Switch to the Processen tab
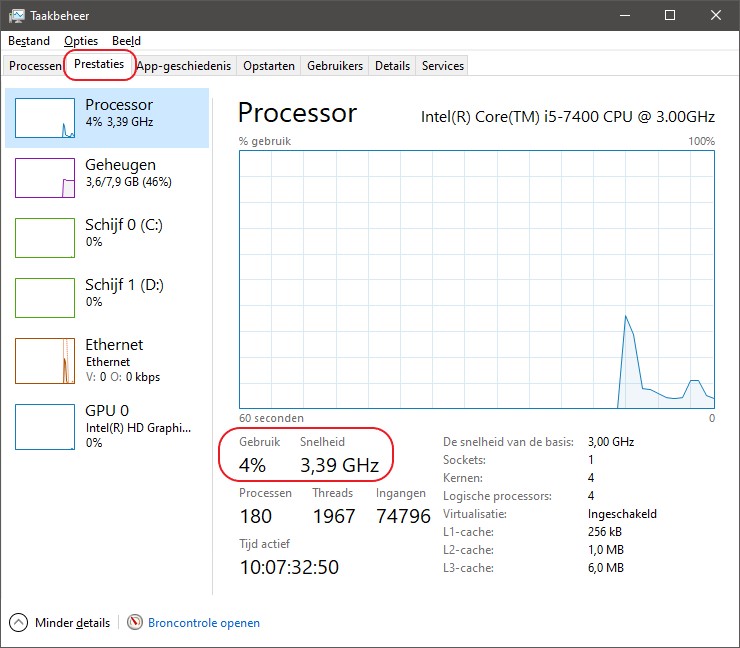 [35, 66]
